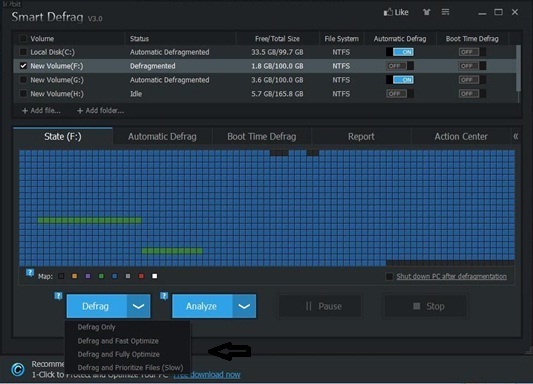Choose Defrag Only from the menu
533x384 pixels.
point(97,327)
